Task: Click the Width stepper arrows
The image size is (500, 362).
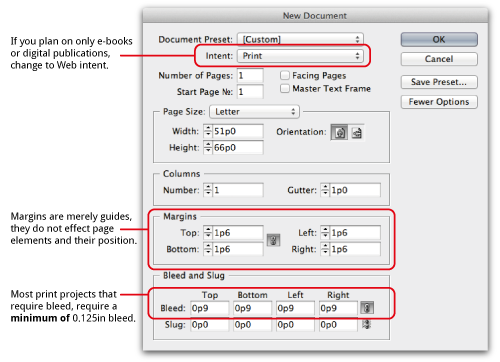Action: (x=208, y=131)
